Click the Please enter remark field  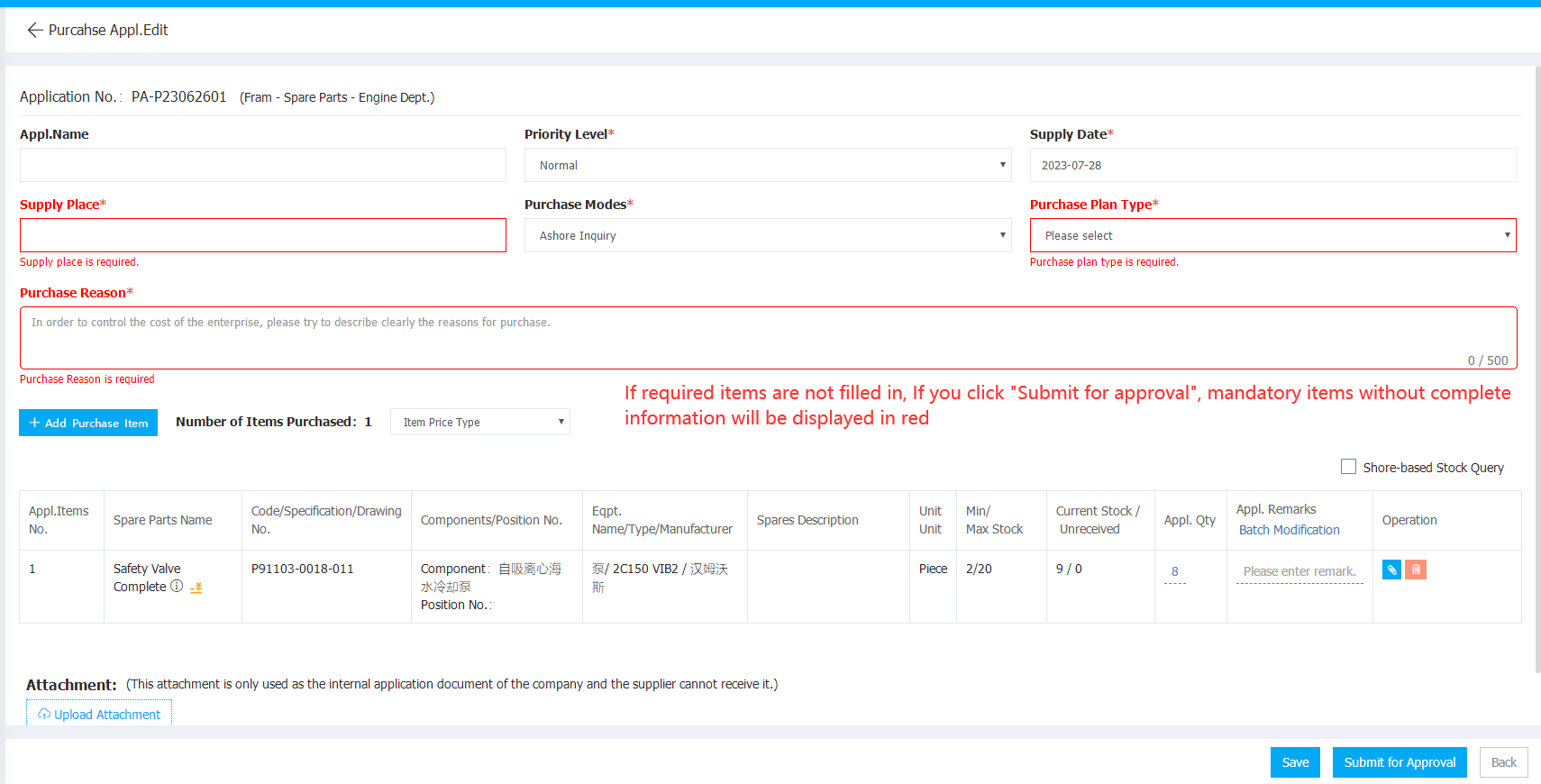(x=1299, y=571)
